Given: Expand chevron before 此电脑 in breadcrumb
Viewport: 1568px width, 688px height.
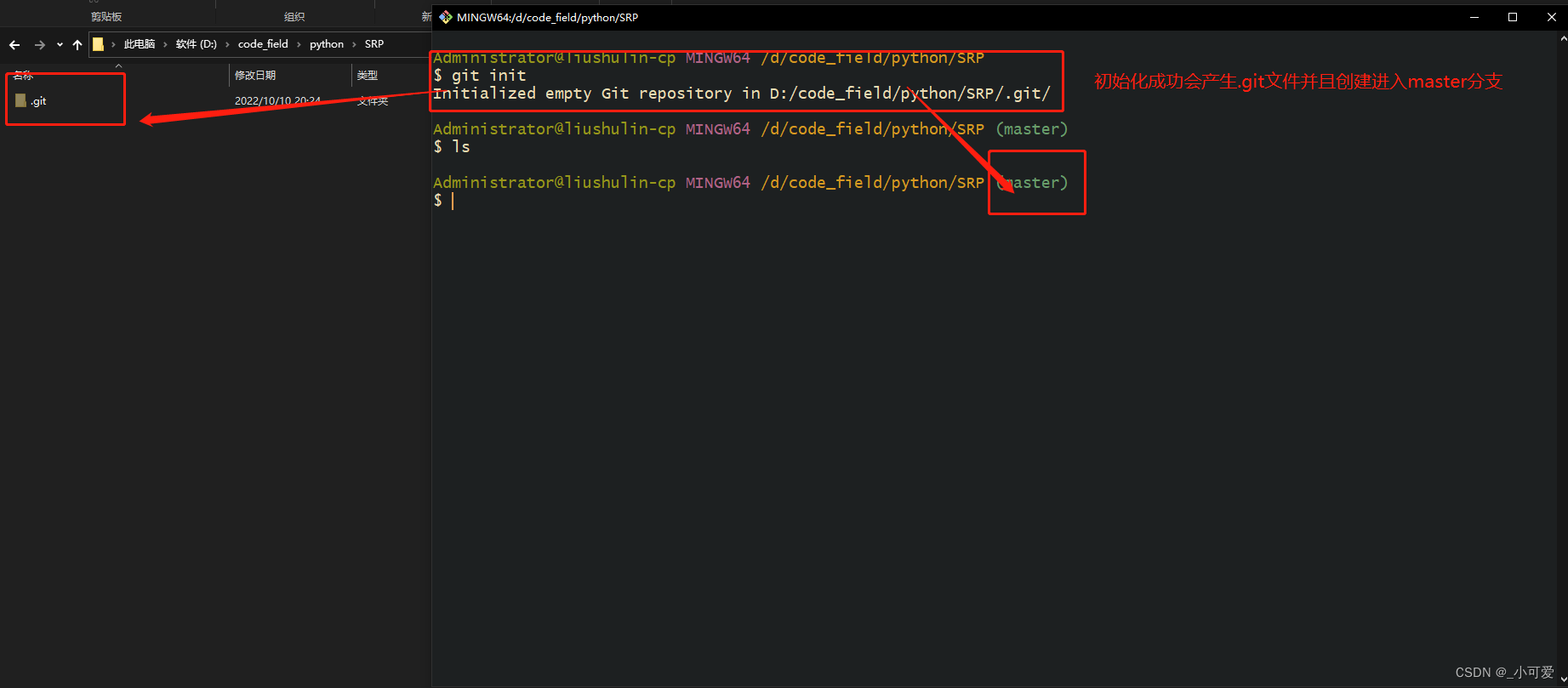Looking at the screenshot, I should [x=113, y=44].
